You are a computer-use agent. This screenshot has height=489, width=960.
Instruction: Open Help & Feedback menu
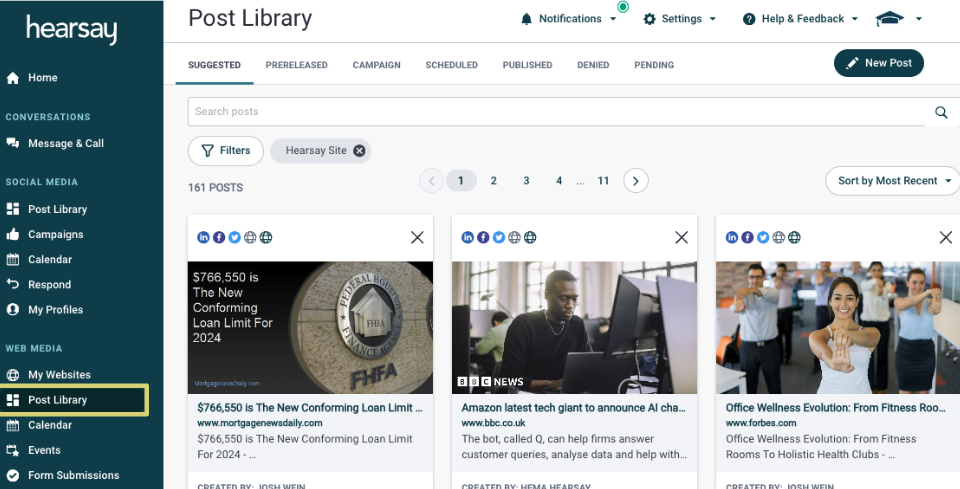click(x=801, y=19)
